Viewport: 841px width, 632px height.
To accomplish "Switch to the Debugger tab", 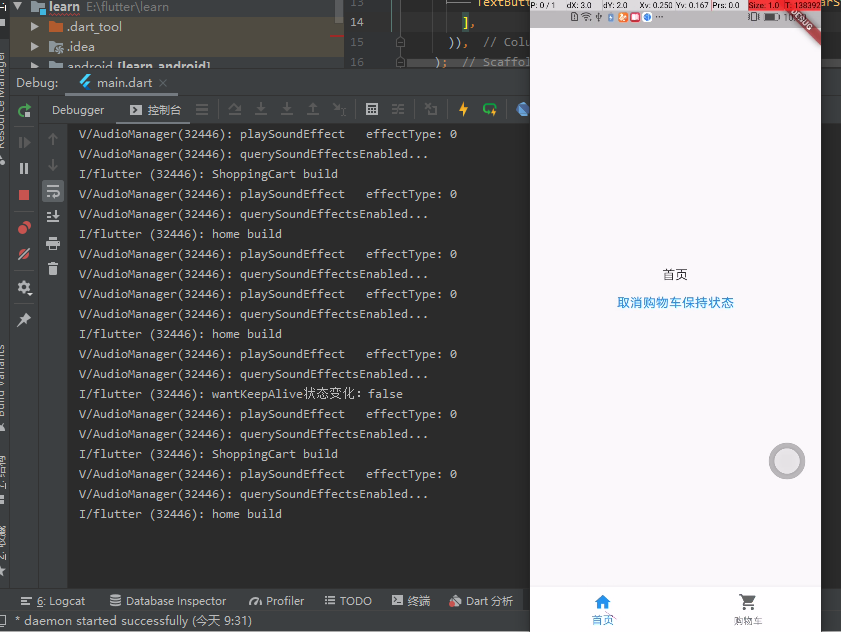I will (78, 110).
